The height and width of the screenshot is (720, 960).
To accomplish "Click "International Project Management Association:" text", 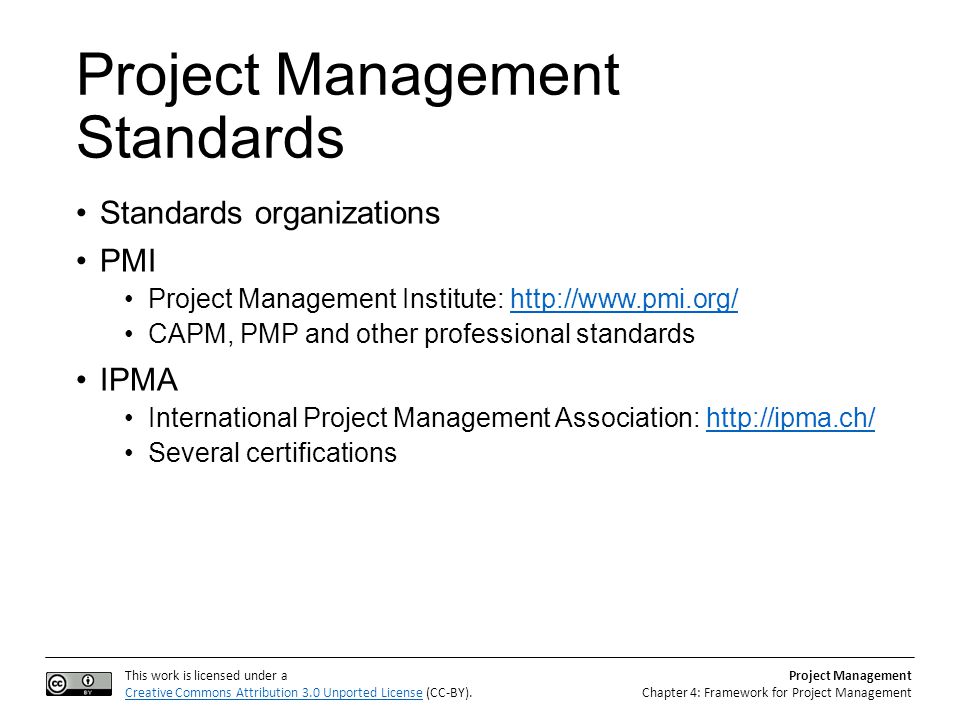I will click(x=424, y=418).
